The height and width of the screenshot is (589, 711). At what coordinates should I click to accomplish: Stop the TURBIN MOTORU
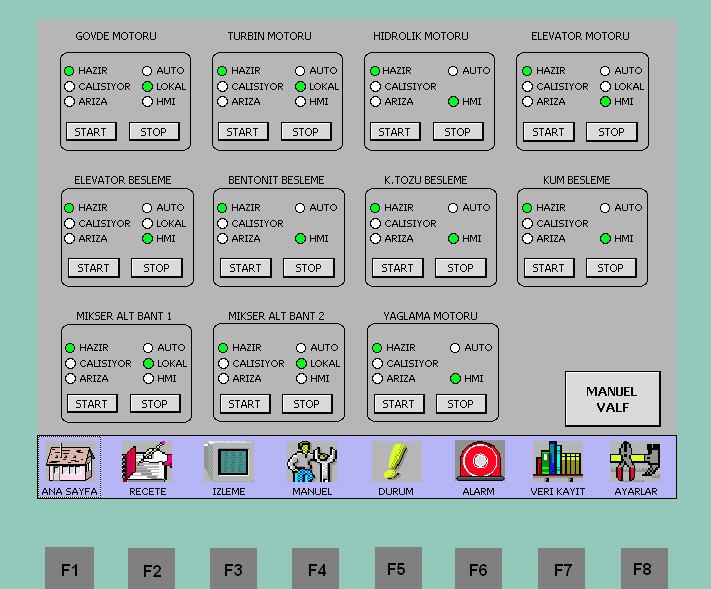[306, 131]
